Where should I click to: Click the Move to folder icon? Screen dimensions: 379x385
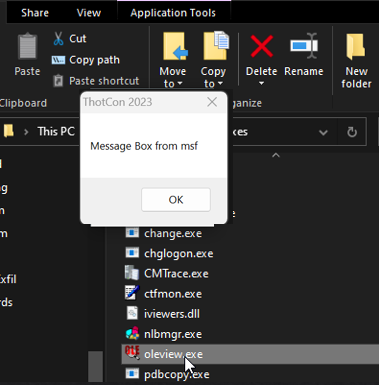175,46
